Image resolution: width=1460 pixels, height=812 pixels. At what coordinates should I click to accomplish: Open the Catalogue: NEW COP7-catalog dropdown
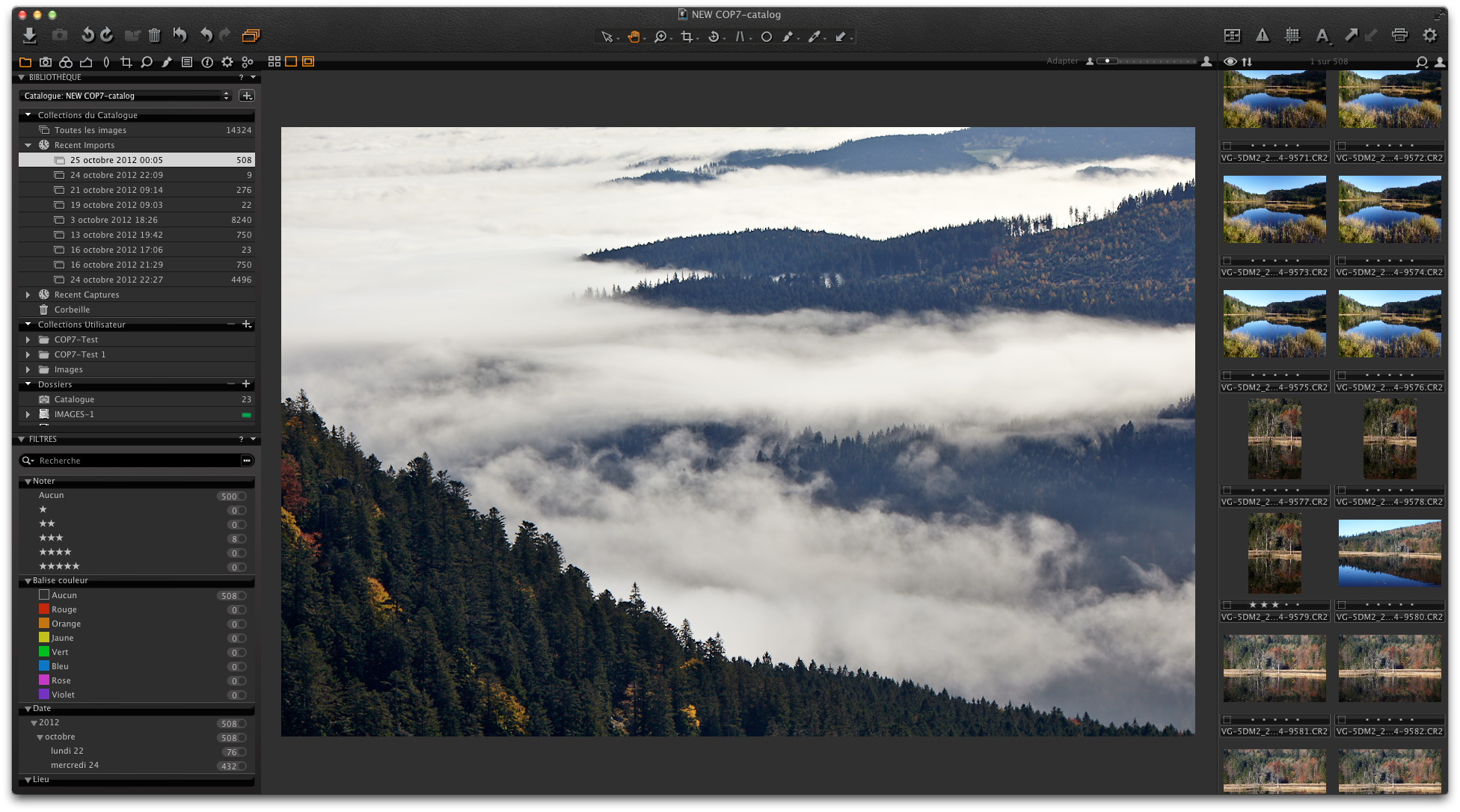(x=126, y=96)
